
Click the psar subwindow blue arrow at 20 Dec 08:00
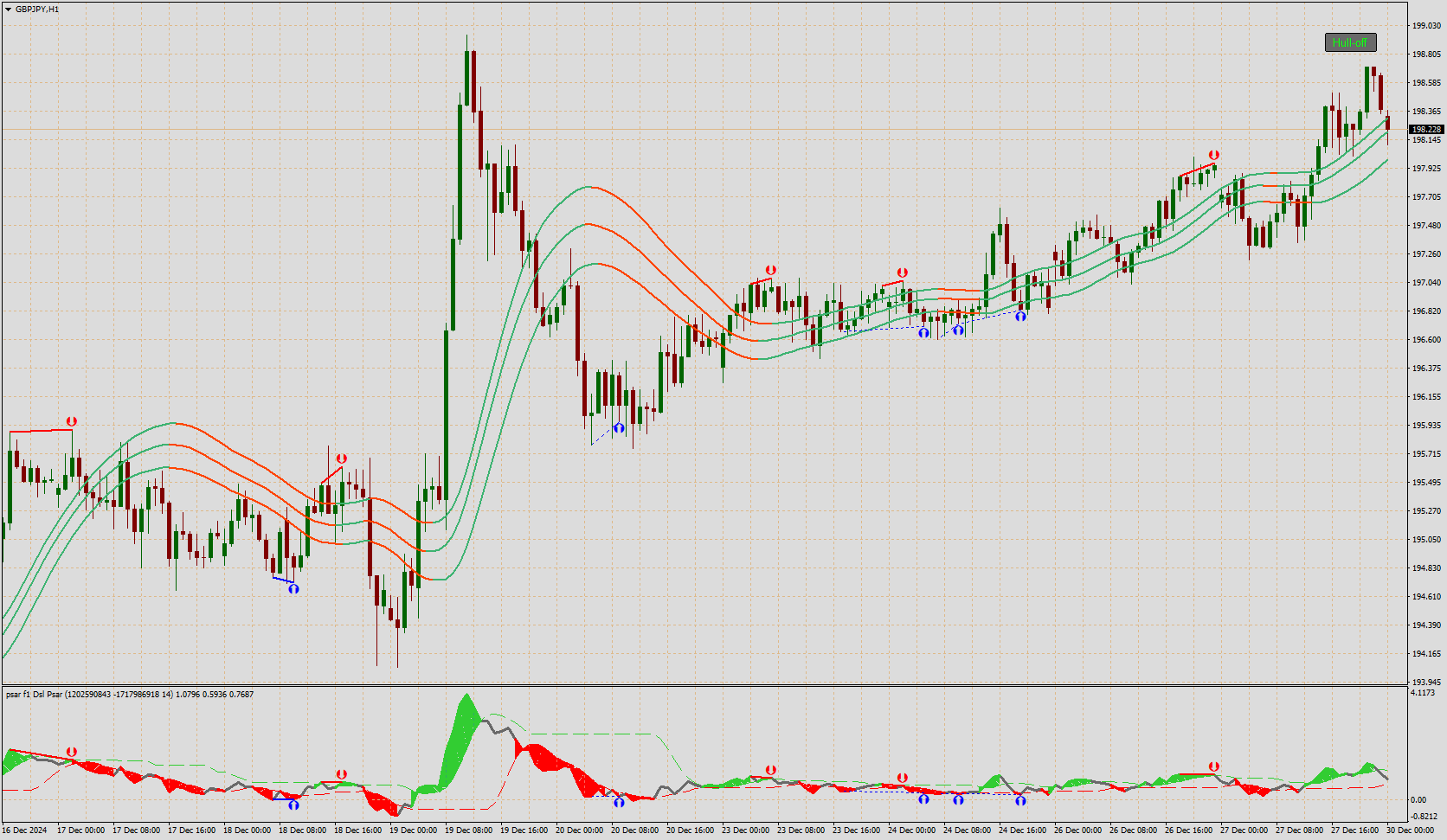point(619,803)
